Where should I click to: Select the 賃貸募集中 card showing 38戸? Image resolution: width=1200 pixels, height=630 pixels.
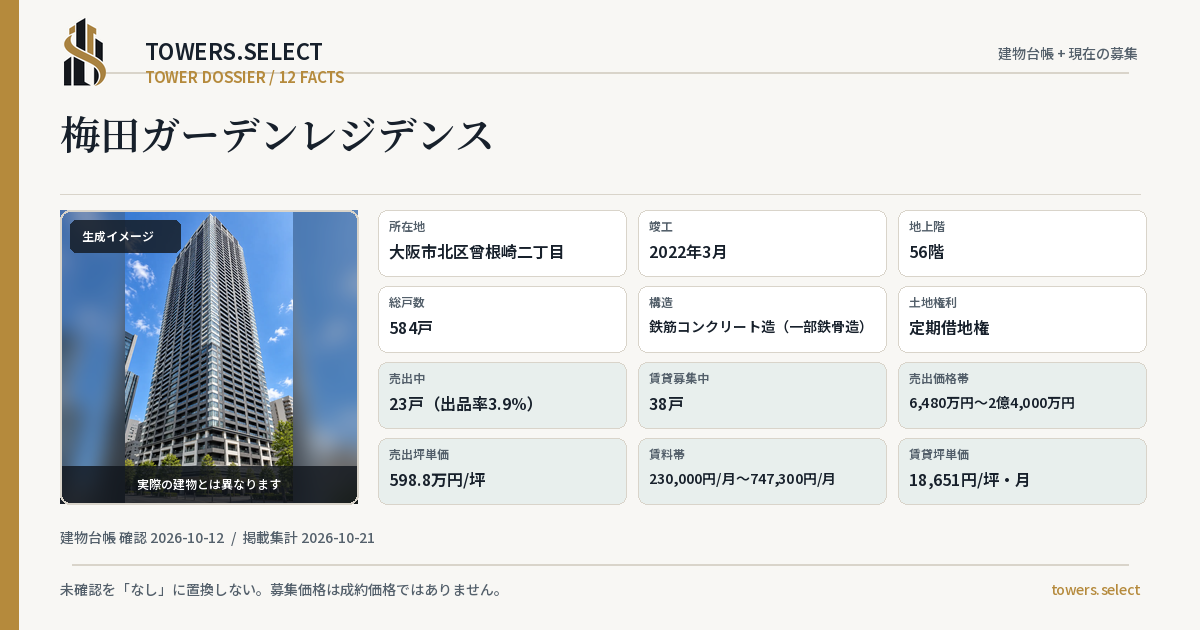[762, 395]
